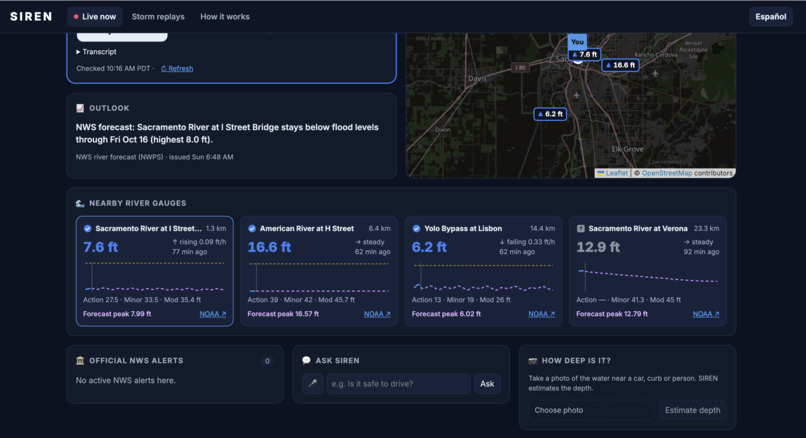
Task: Click the Estimate depth button
Action: (x=692, y=410)
